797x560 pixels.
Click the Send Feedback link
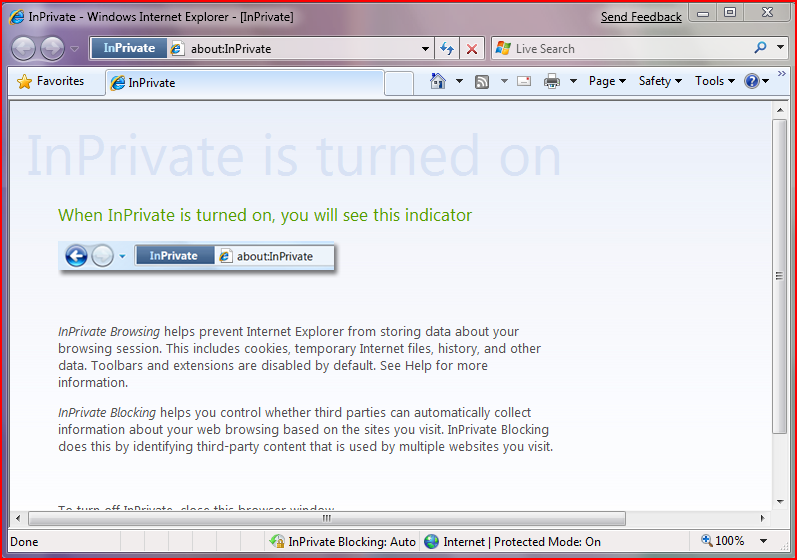point(641,17)
